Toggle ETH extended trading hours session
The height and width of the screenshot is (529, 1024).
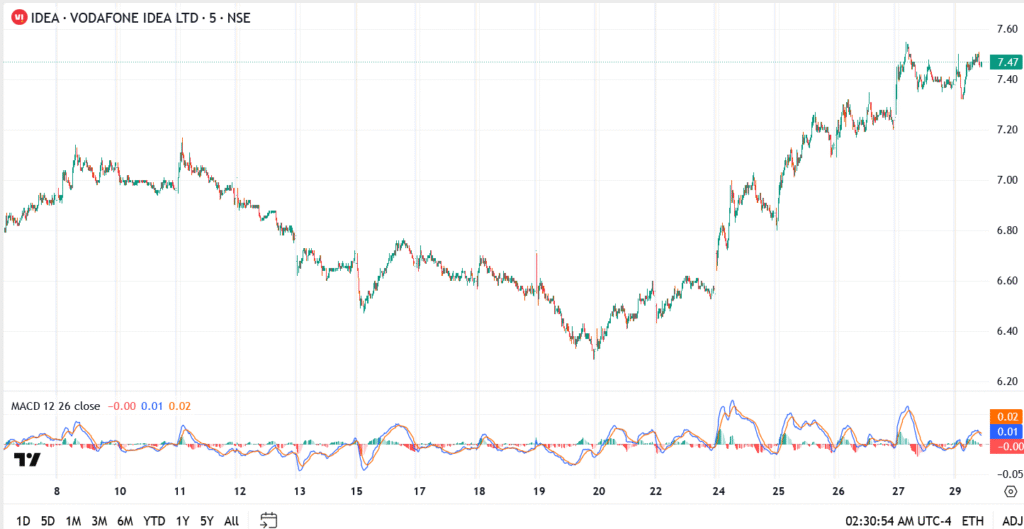(x=972, y=521)
